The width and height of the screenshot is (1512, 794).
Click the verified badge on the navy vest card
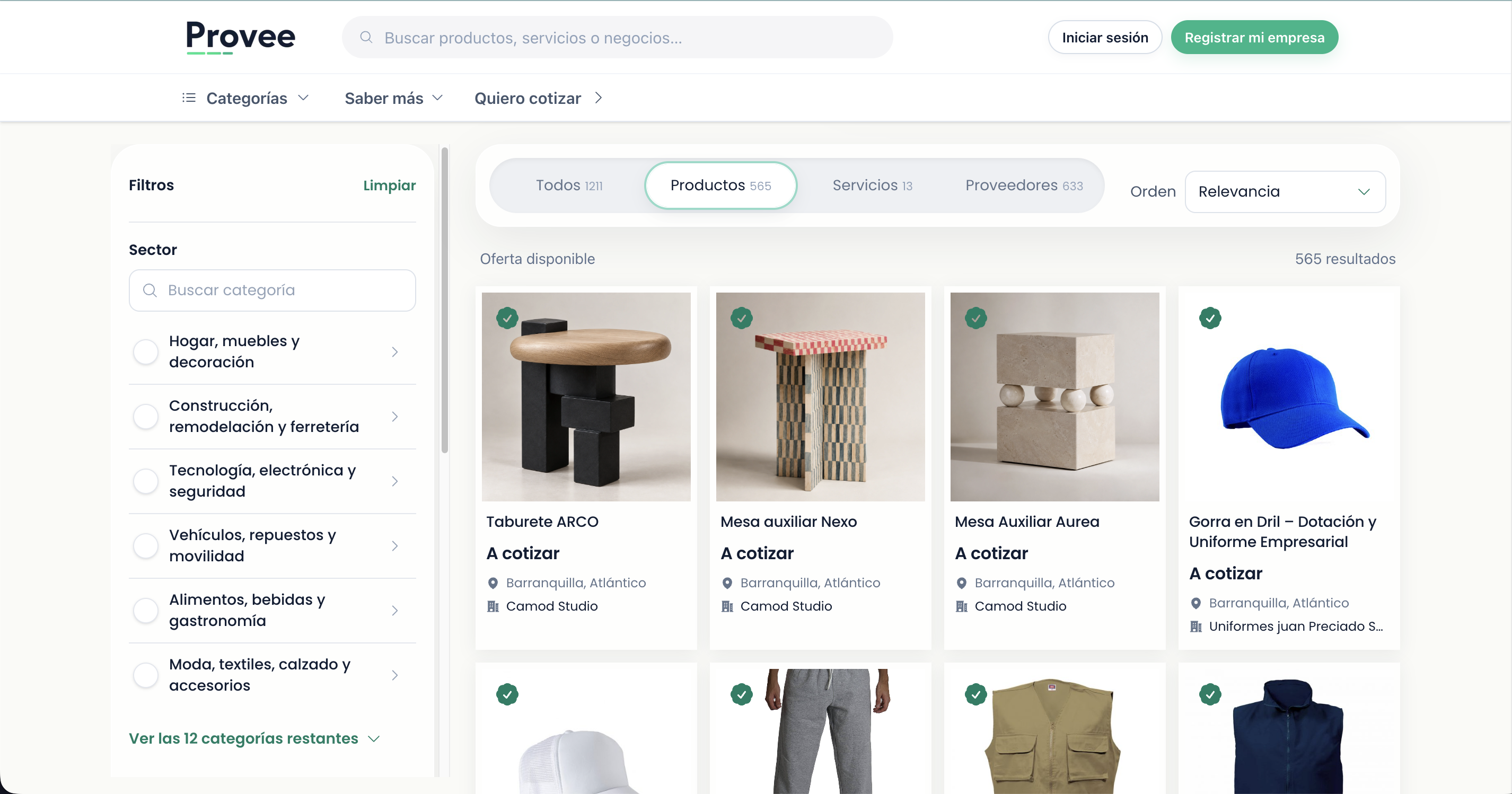coord(1210,694)
